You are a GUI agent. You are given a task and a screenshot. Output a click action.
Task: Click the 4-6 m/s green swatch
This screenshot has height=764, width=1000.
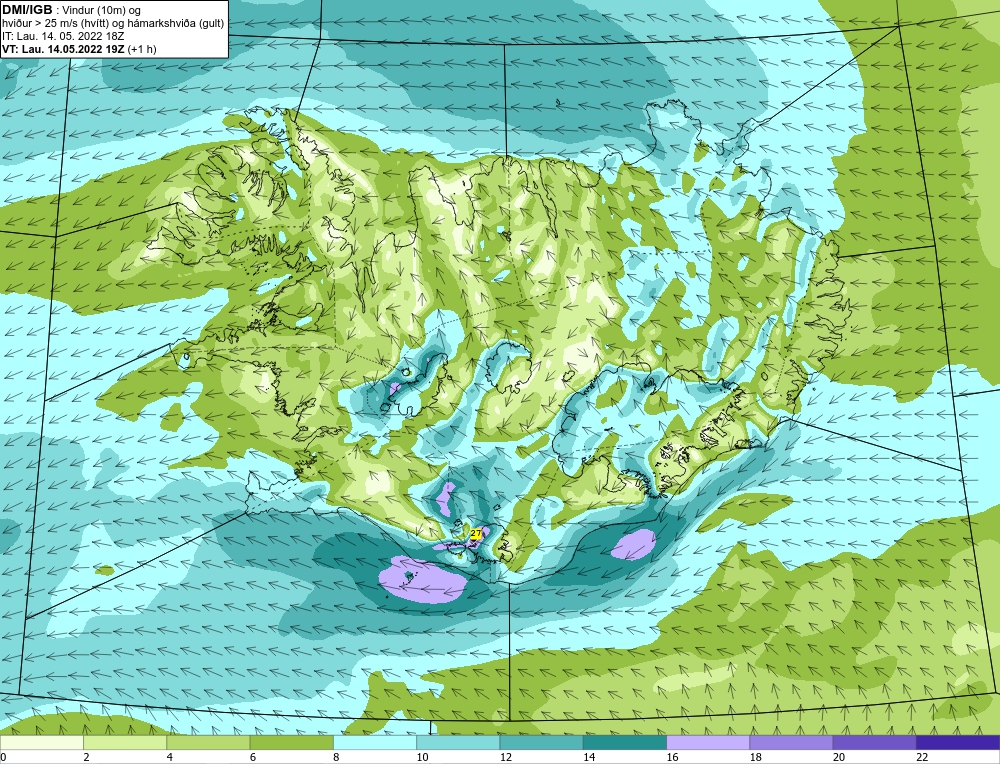pos(208,742)
